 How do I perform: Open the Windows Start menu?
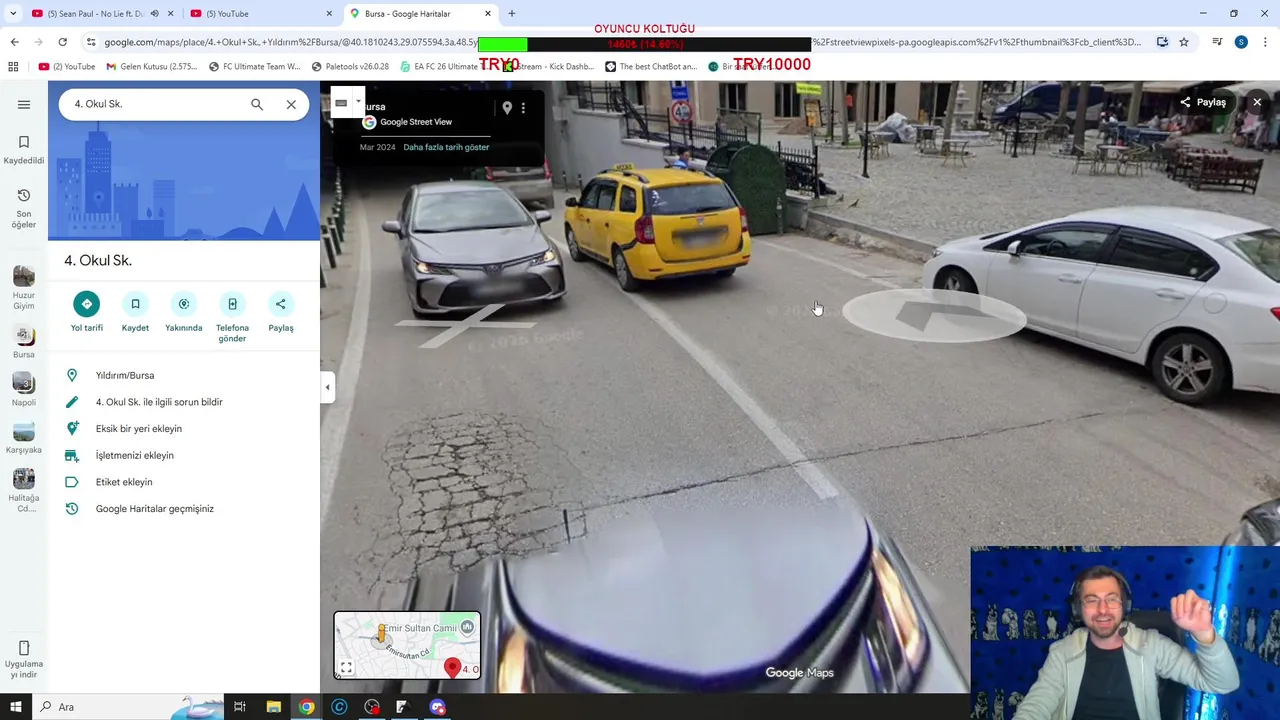coord(15,707)
